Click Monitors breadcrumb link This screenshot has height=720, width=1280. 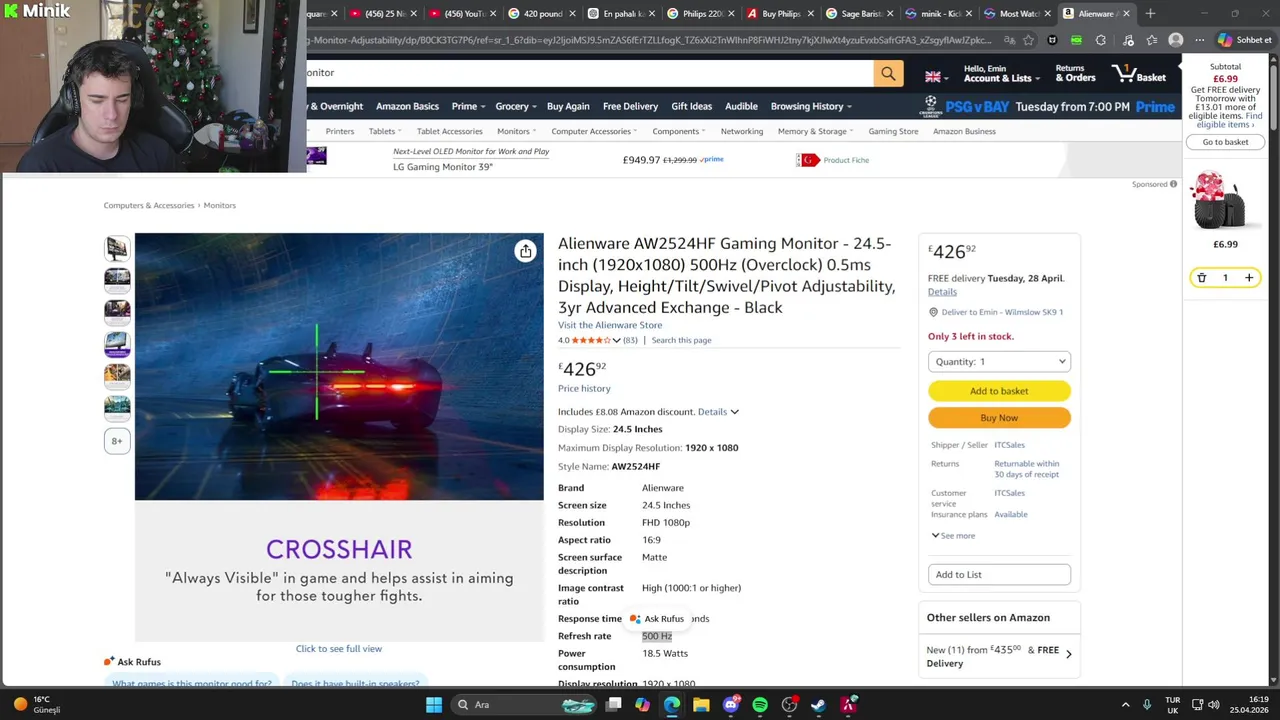pyautogui.click(x=220, y=205)
